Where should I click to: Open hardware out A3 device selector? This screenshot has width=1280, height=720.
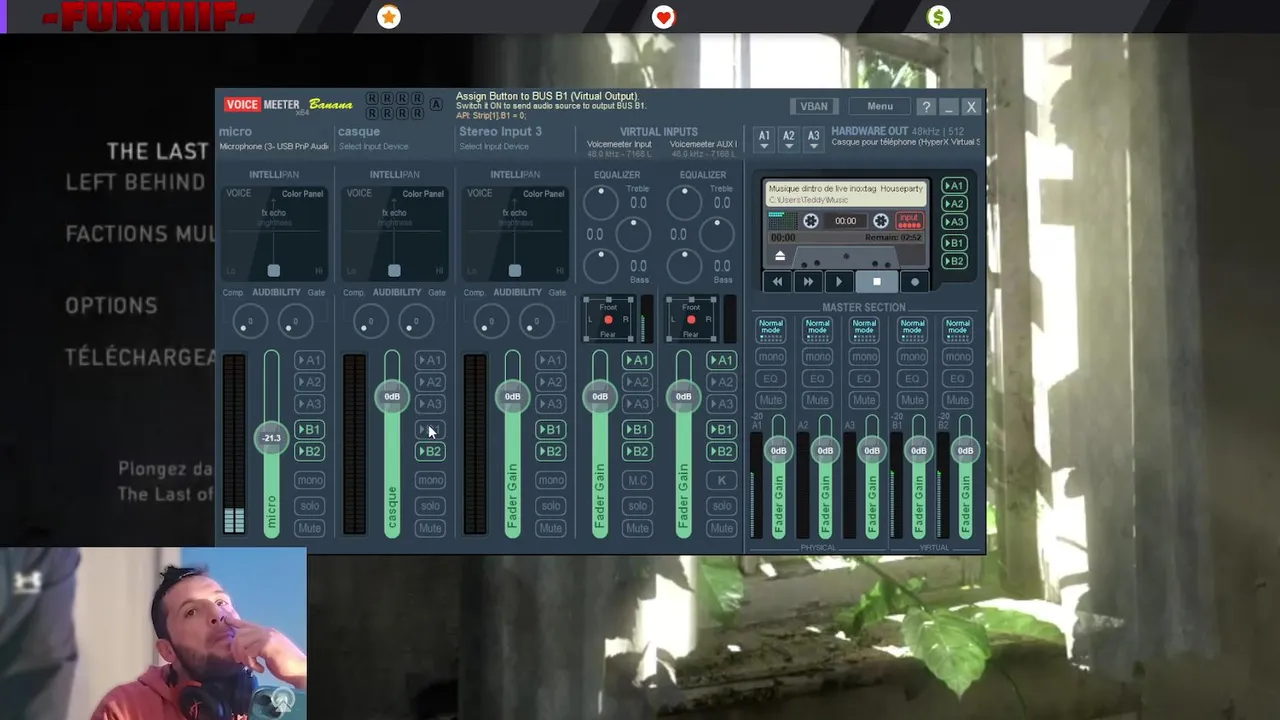point(814,139)
